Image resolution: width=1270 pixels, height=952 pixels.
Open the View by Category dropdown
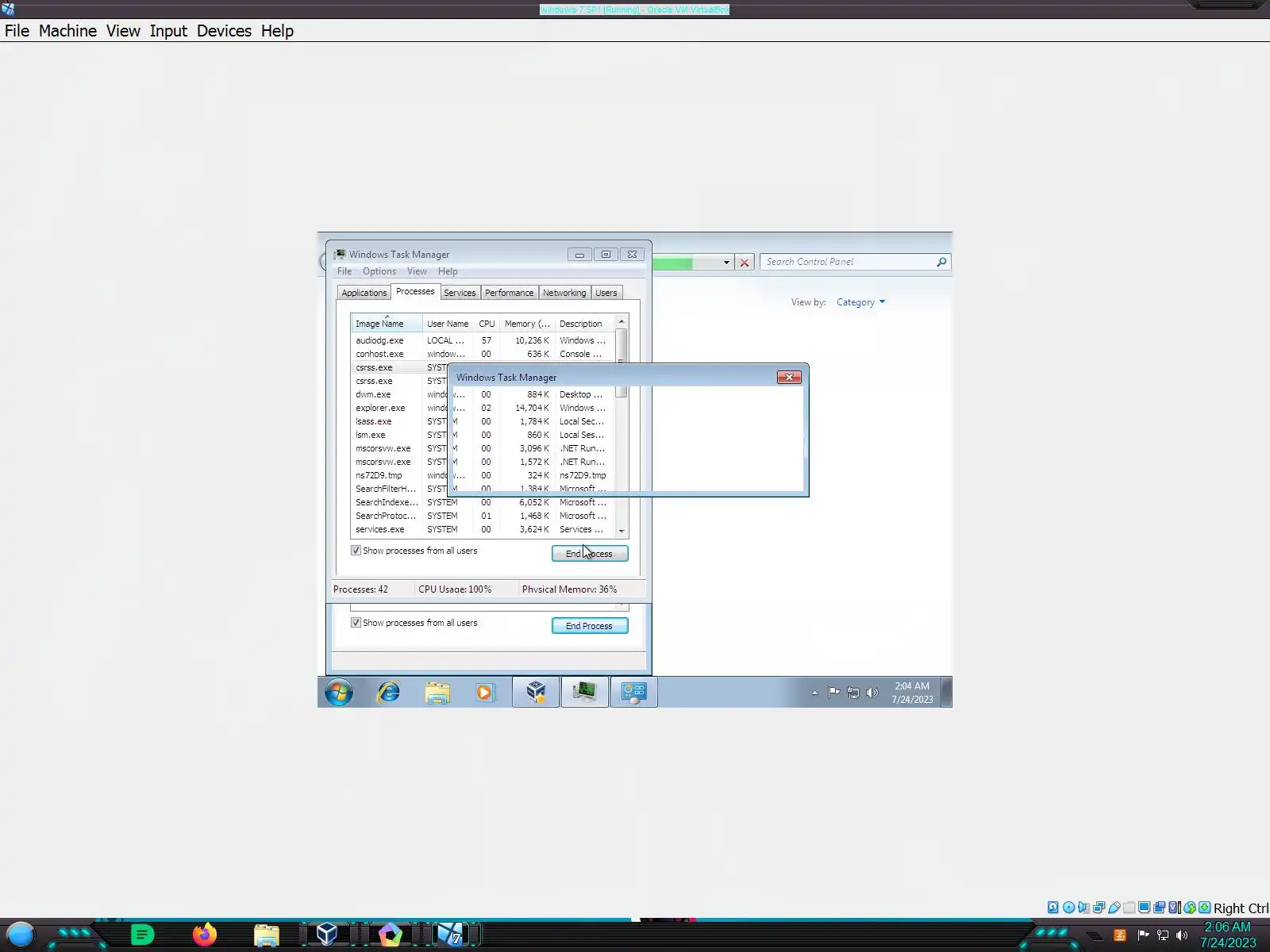860,302
